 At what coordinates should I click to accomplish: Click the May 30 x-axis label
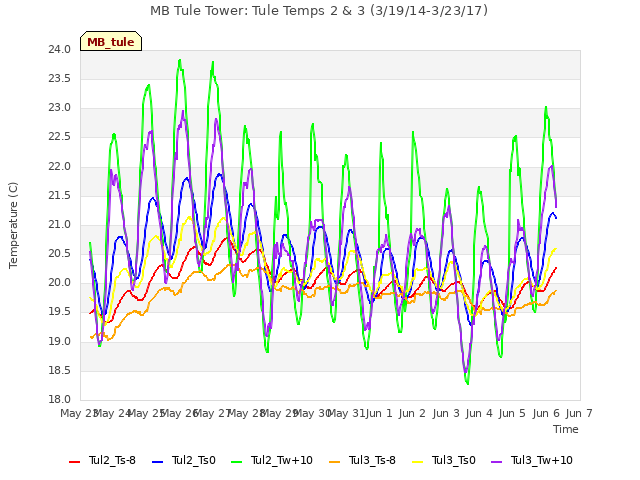tap(312, 413)
